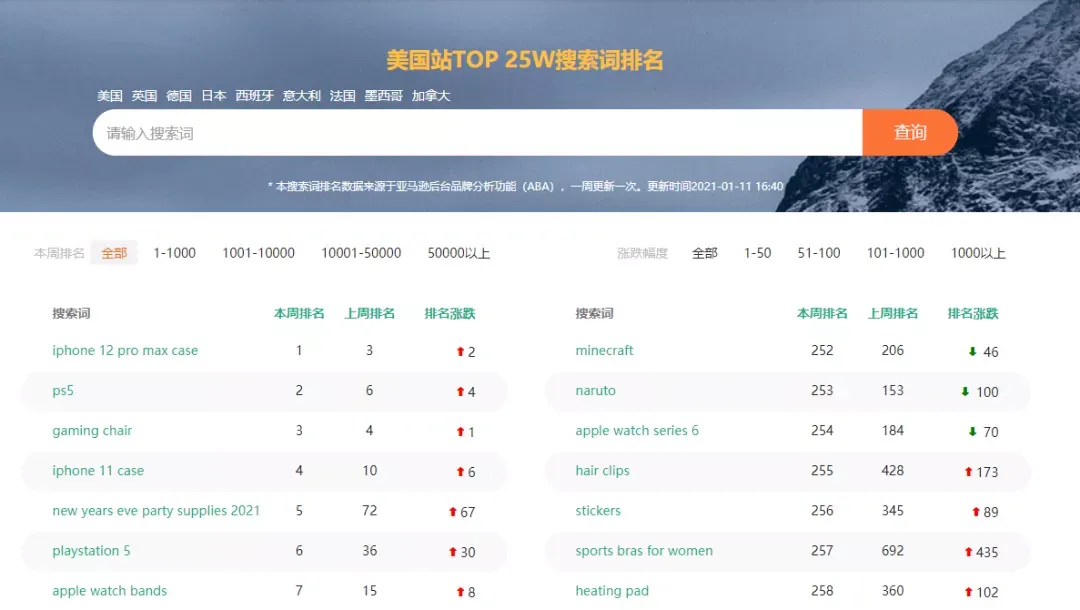Open the iphone 12 pro max case keyword

coord(125,350)
